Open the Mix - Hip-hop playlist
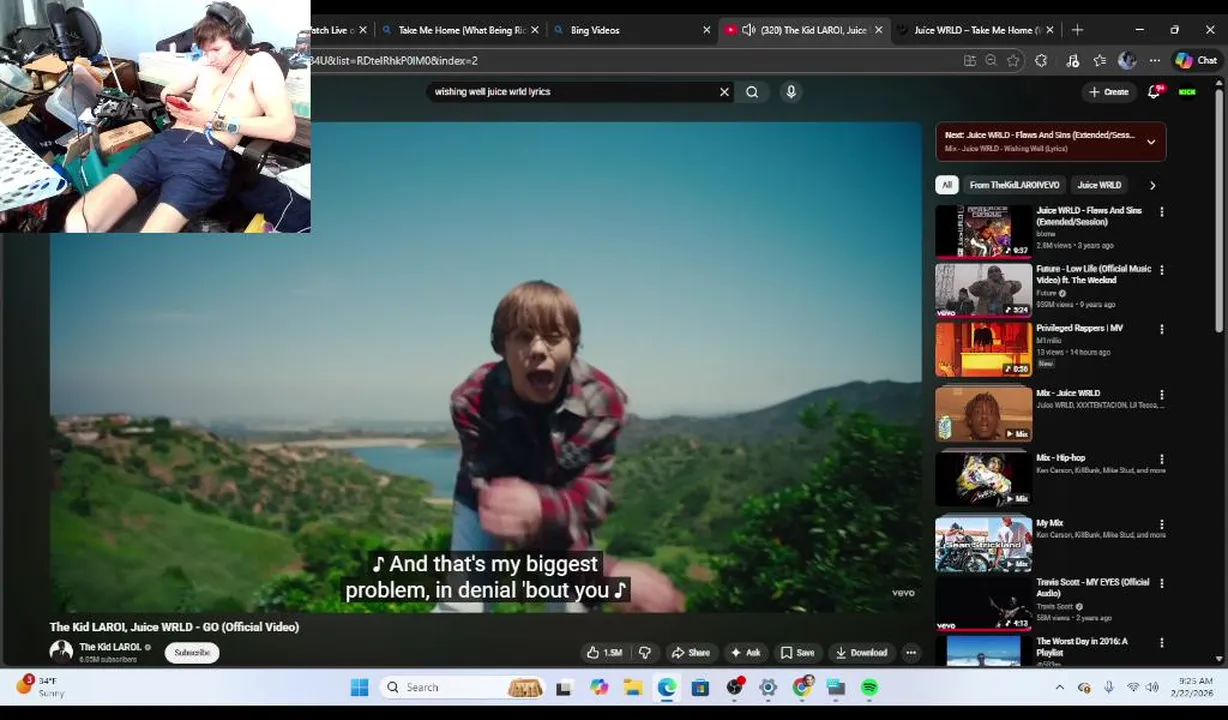The height and width of the screenshot is (720, 1228). (x=983, y=478)
